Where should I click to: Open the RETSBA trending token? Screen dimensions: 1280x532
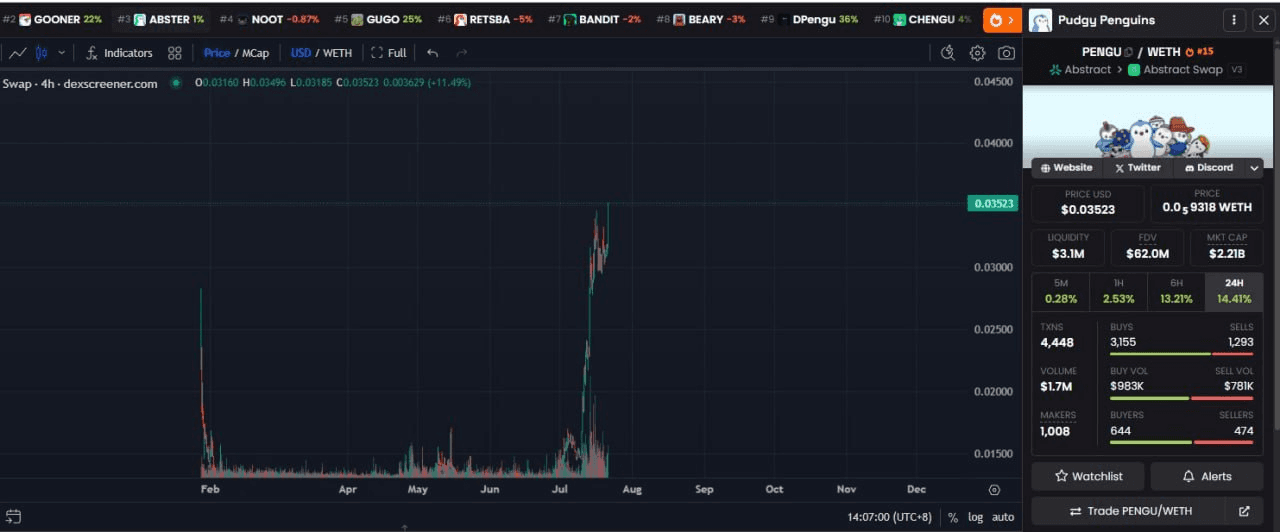click(485, 19)
